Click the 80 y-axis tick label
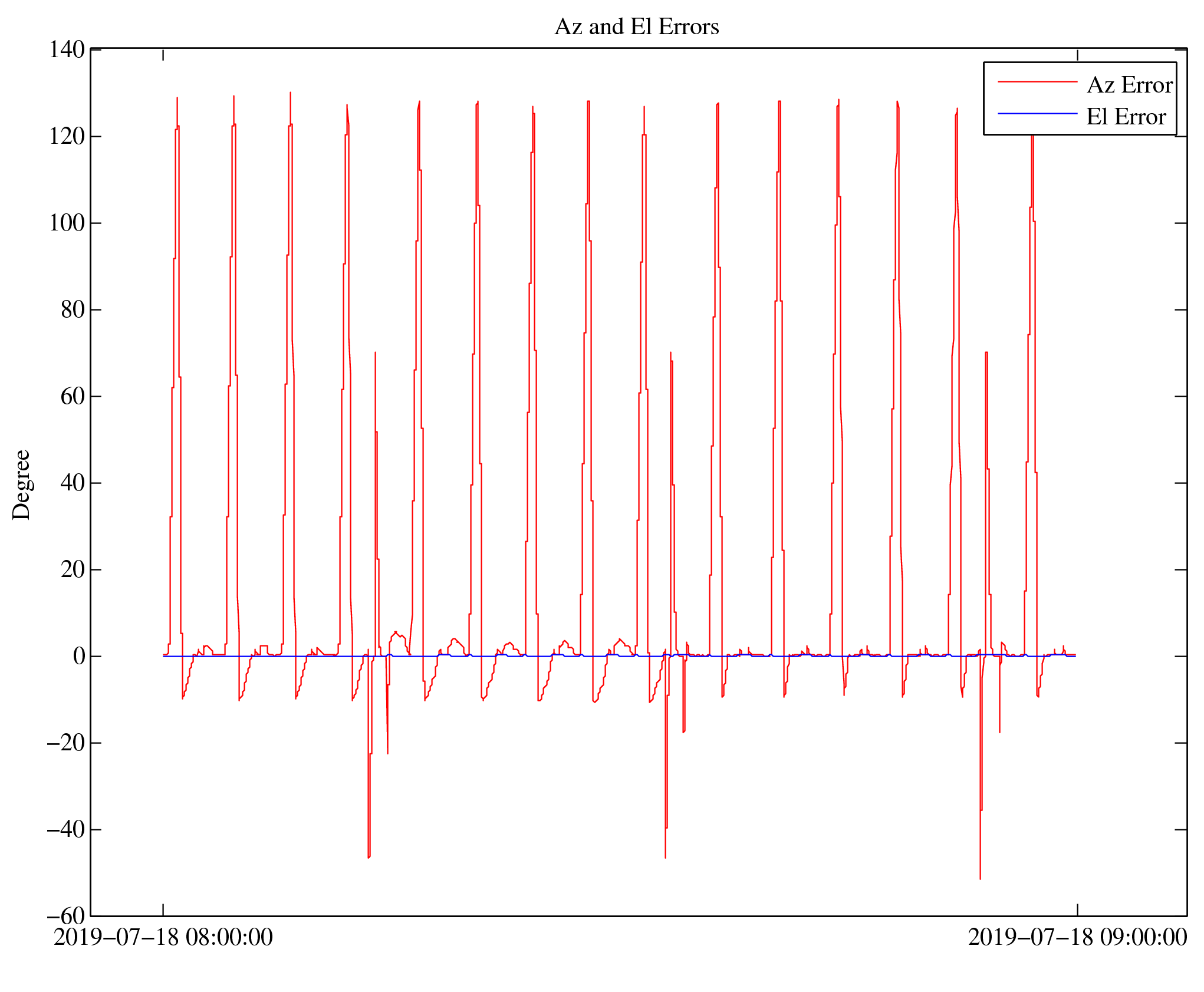 [x=73, y=309]
